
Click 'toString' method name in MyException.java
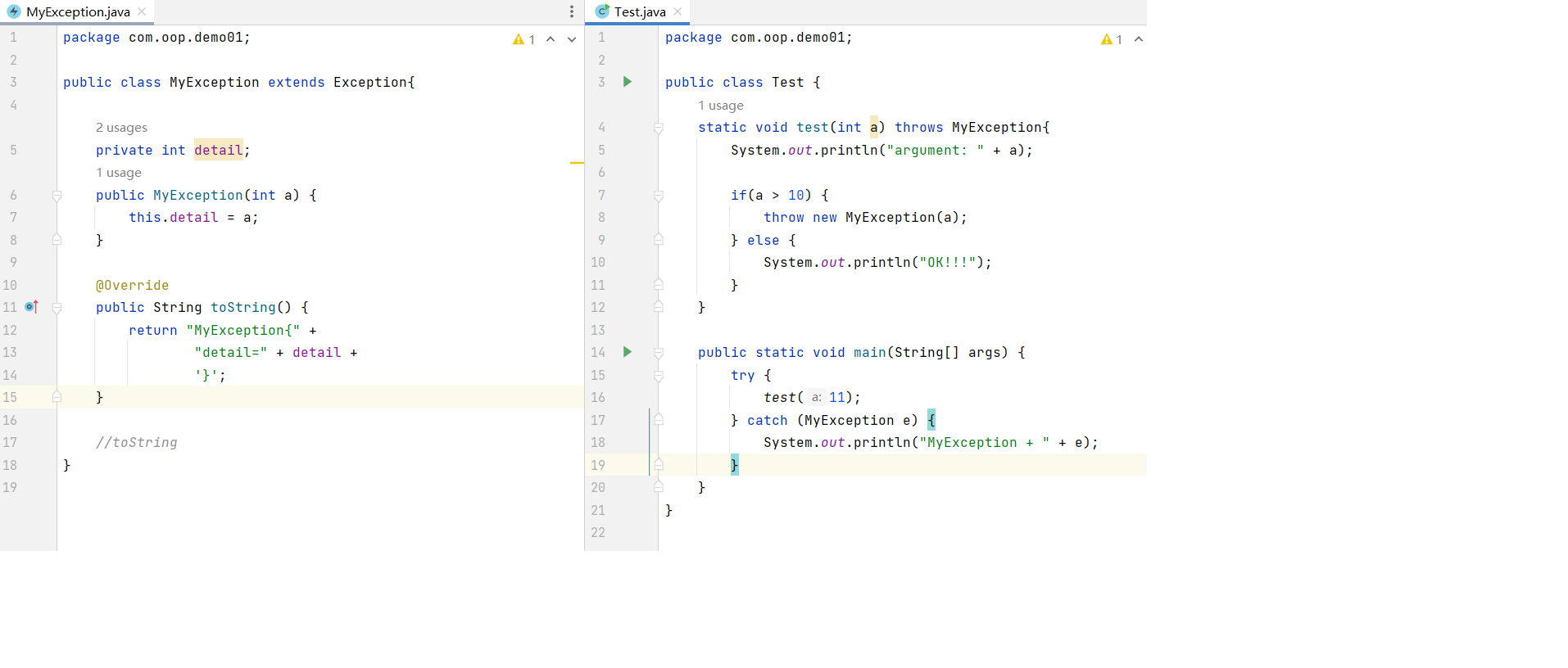click(243, 308)
